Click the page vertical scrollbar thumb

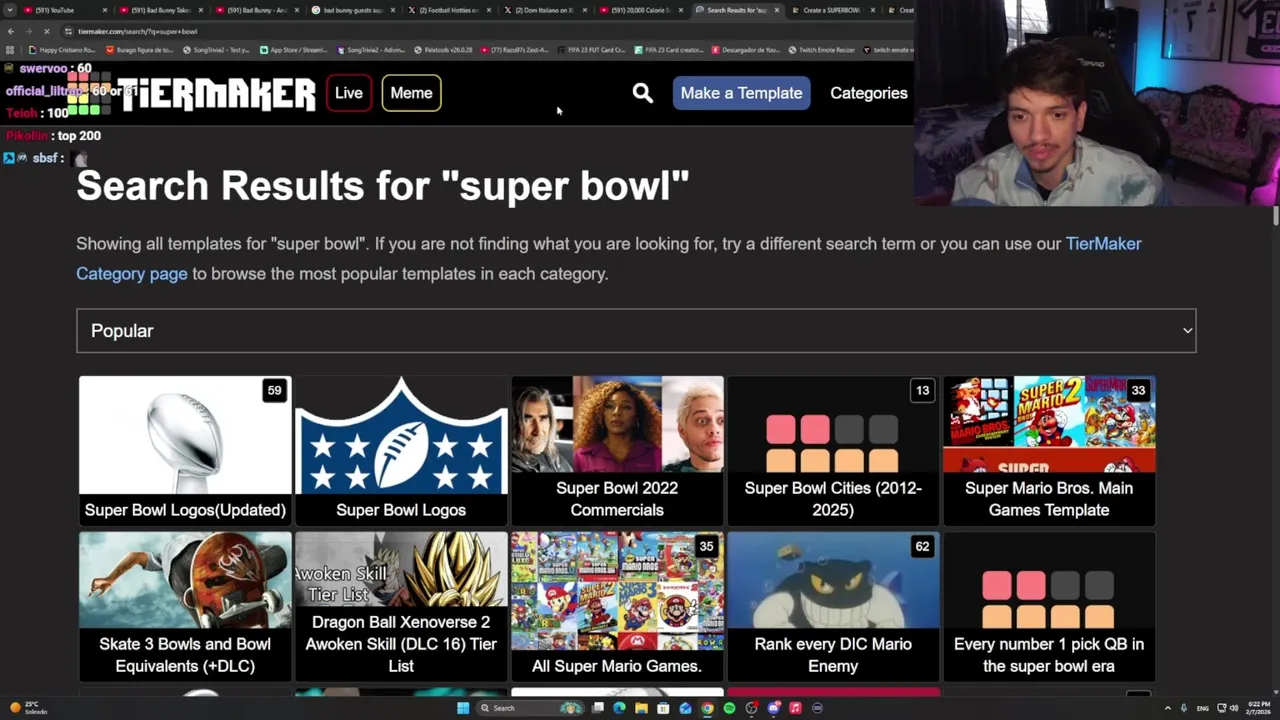pos(1276,216)
